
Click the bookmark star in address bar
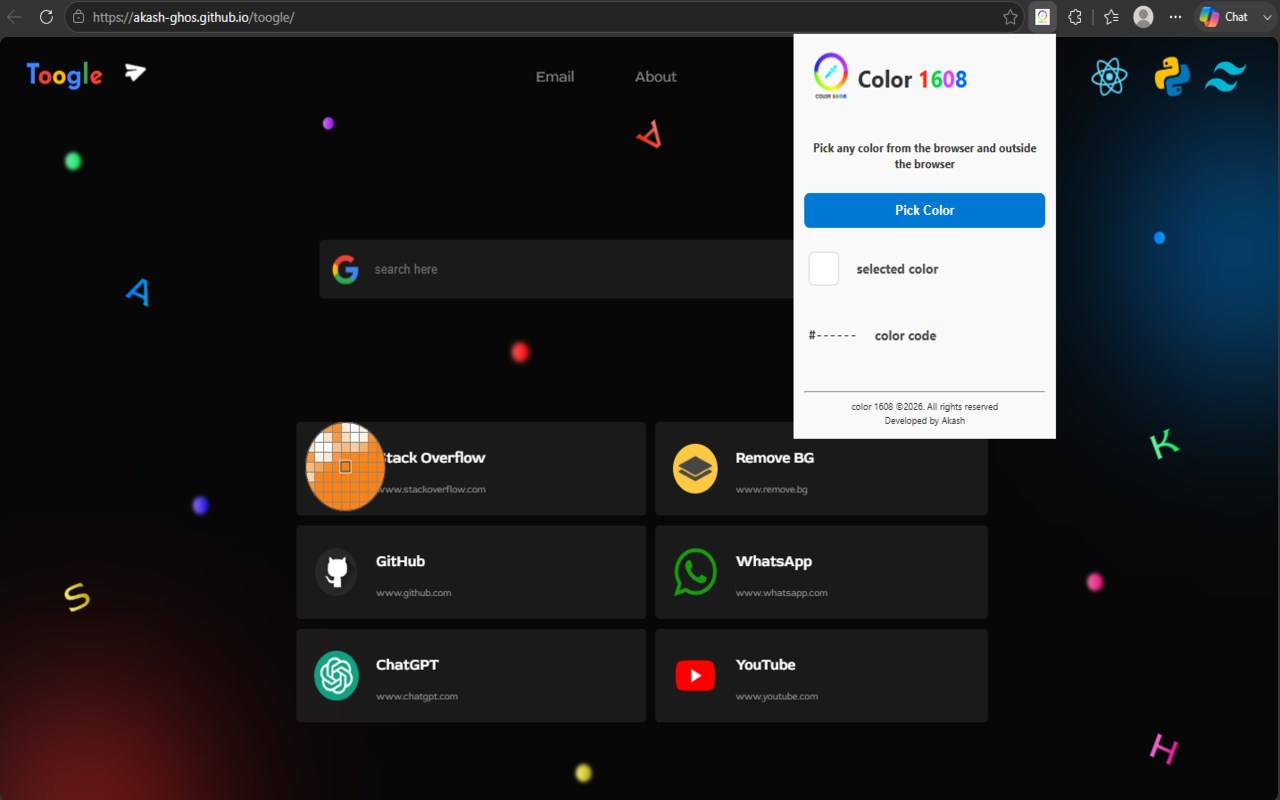[1010, 17]
